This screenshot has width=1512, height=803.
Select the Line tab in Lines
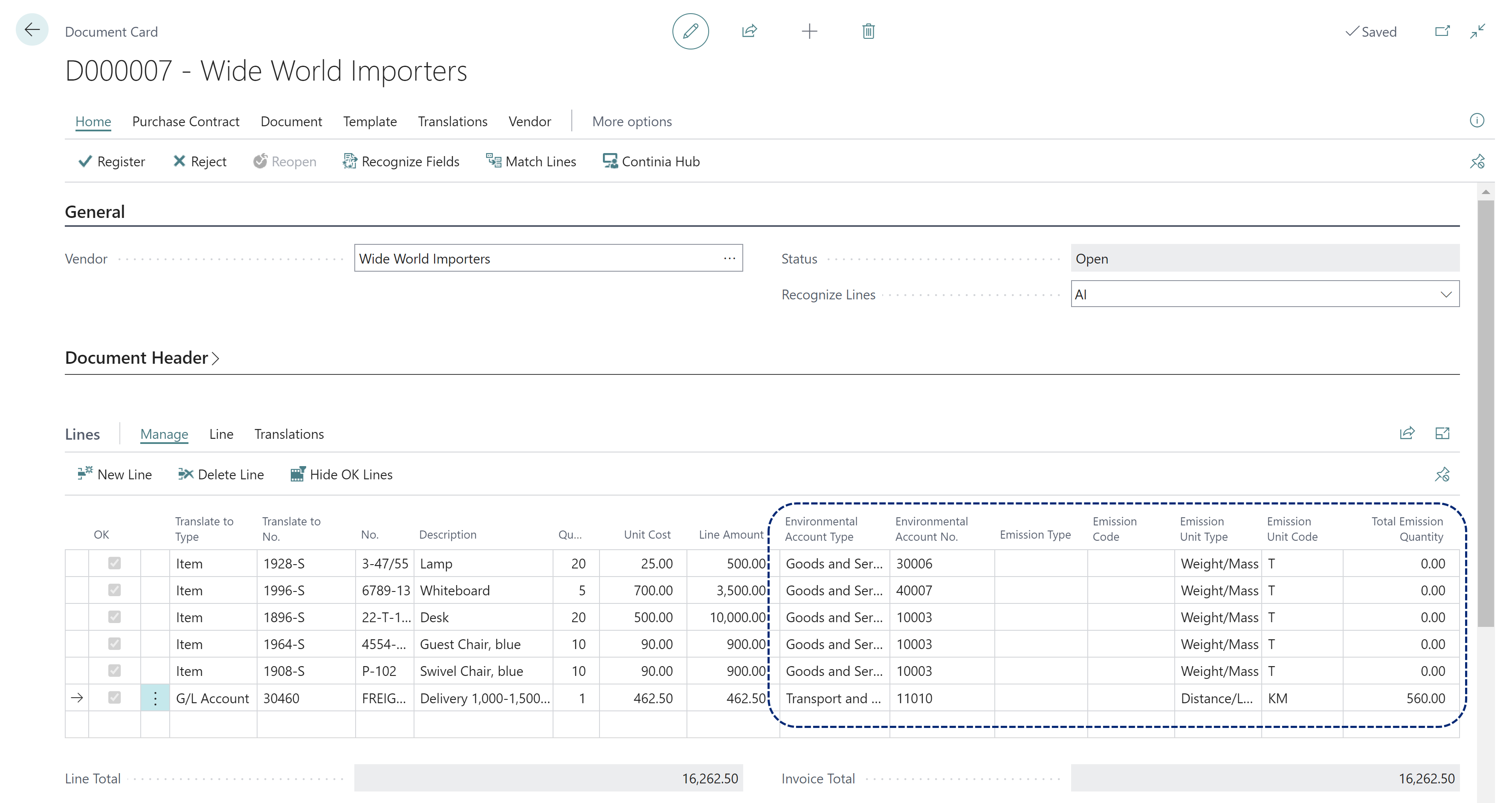click(x=221, y=435)
